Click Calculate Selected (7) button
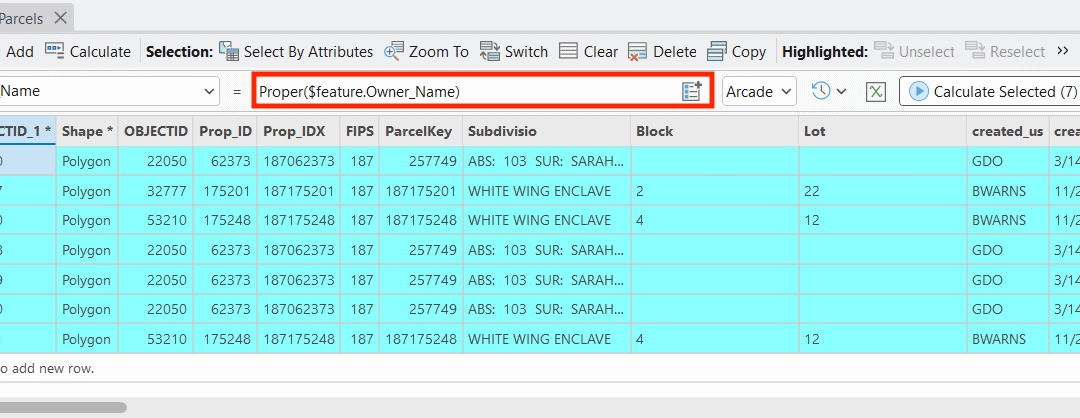1080x418 pixels. 990,91
